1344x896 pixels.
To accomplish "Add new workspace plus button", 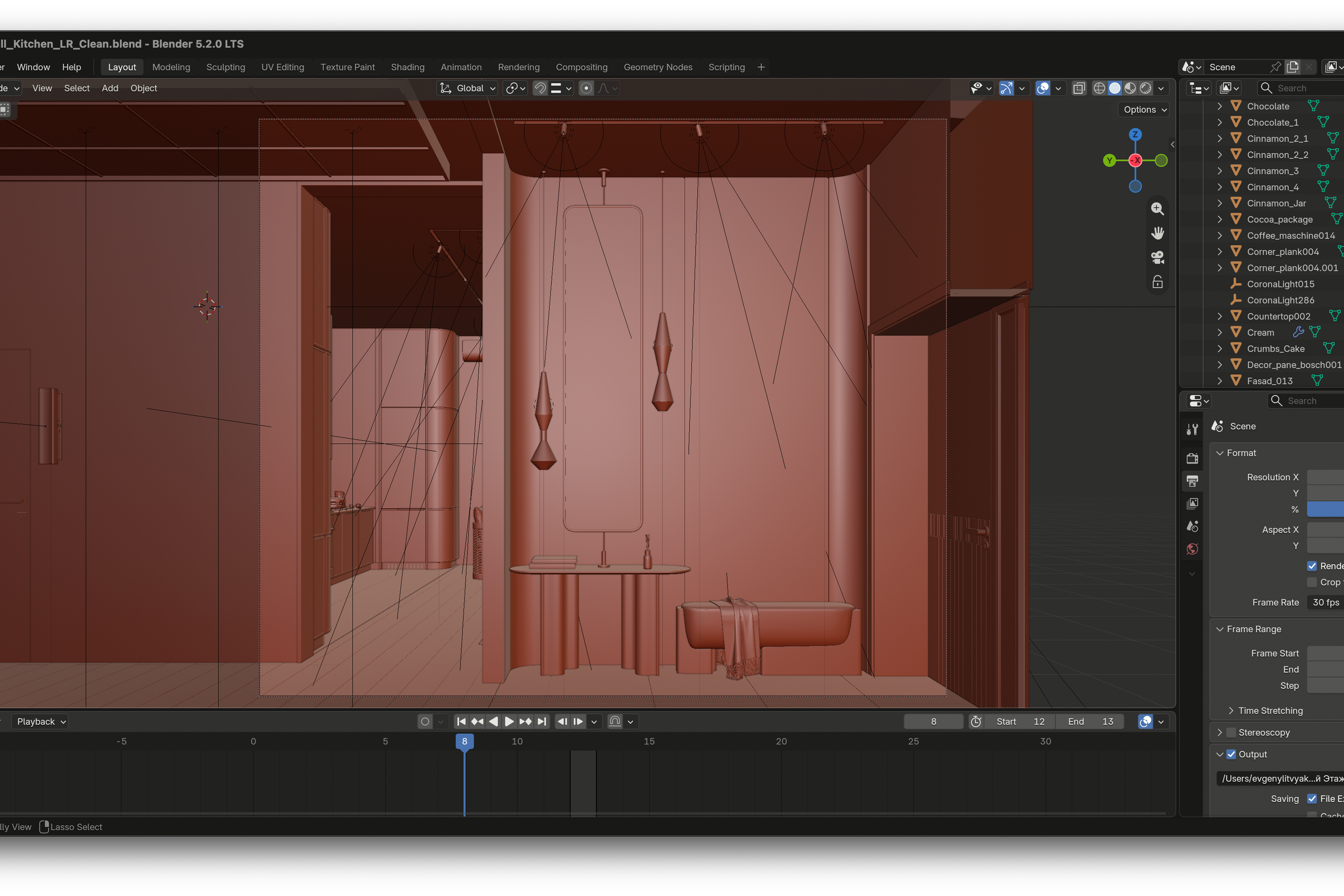I will [x=761, y=67].
